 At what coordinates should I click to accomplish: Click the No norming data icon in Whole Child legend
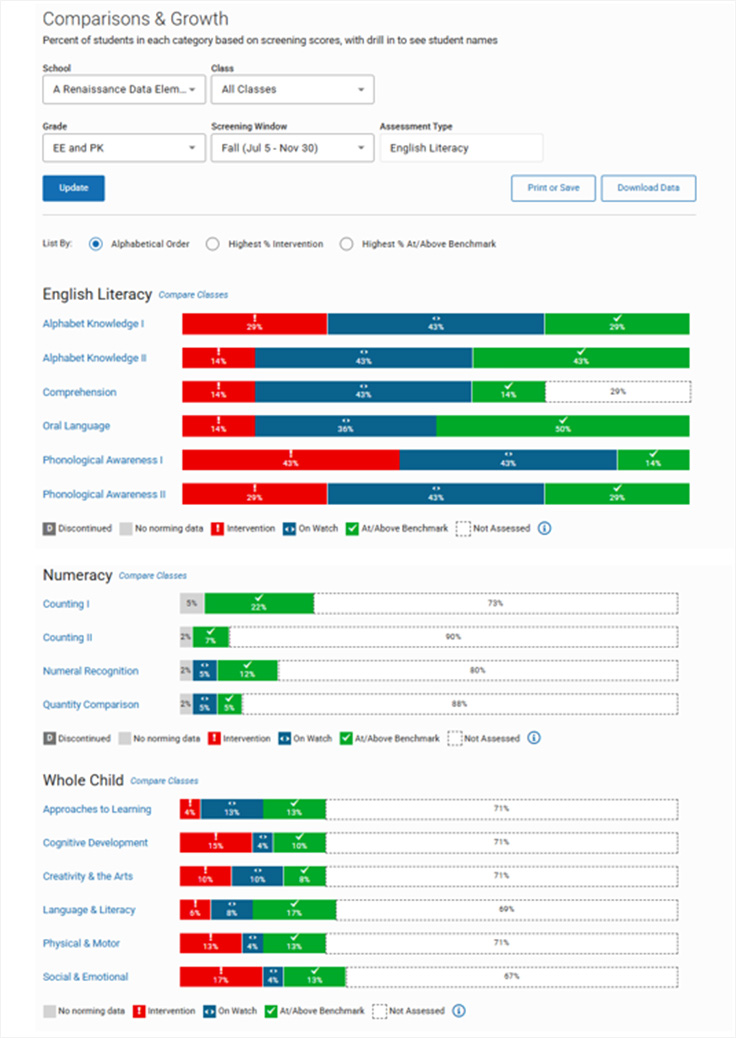click(49, 1011)
